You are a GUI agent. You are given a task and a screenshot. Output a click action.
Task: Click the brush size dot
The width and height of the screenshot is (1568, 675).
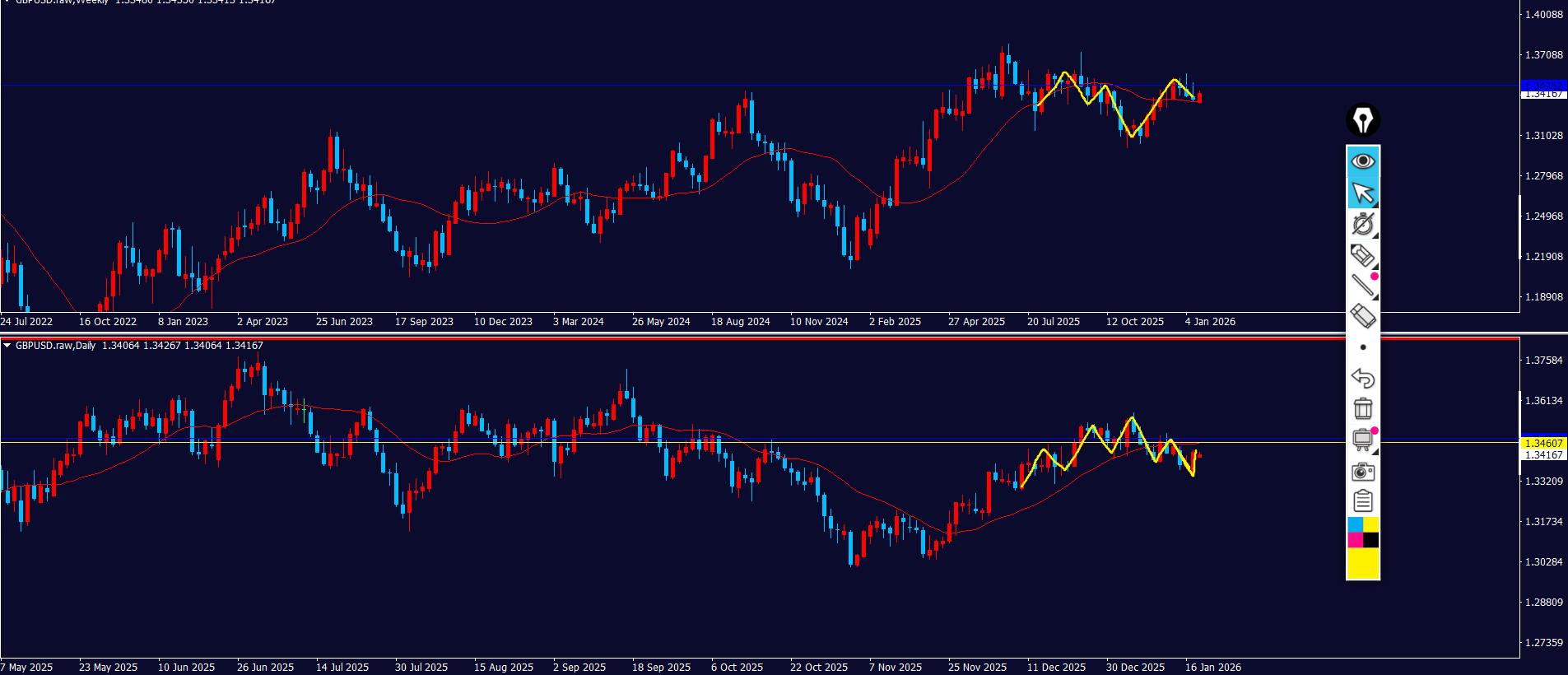tap(1363, 347)
